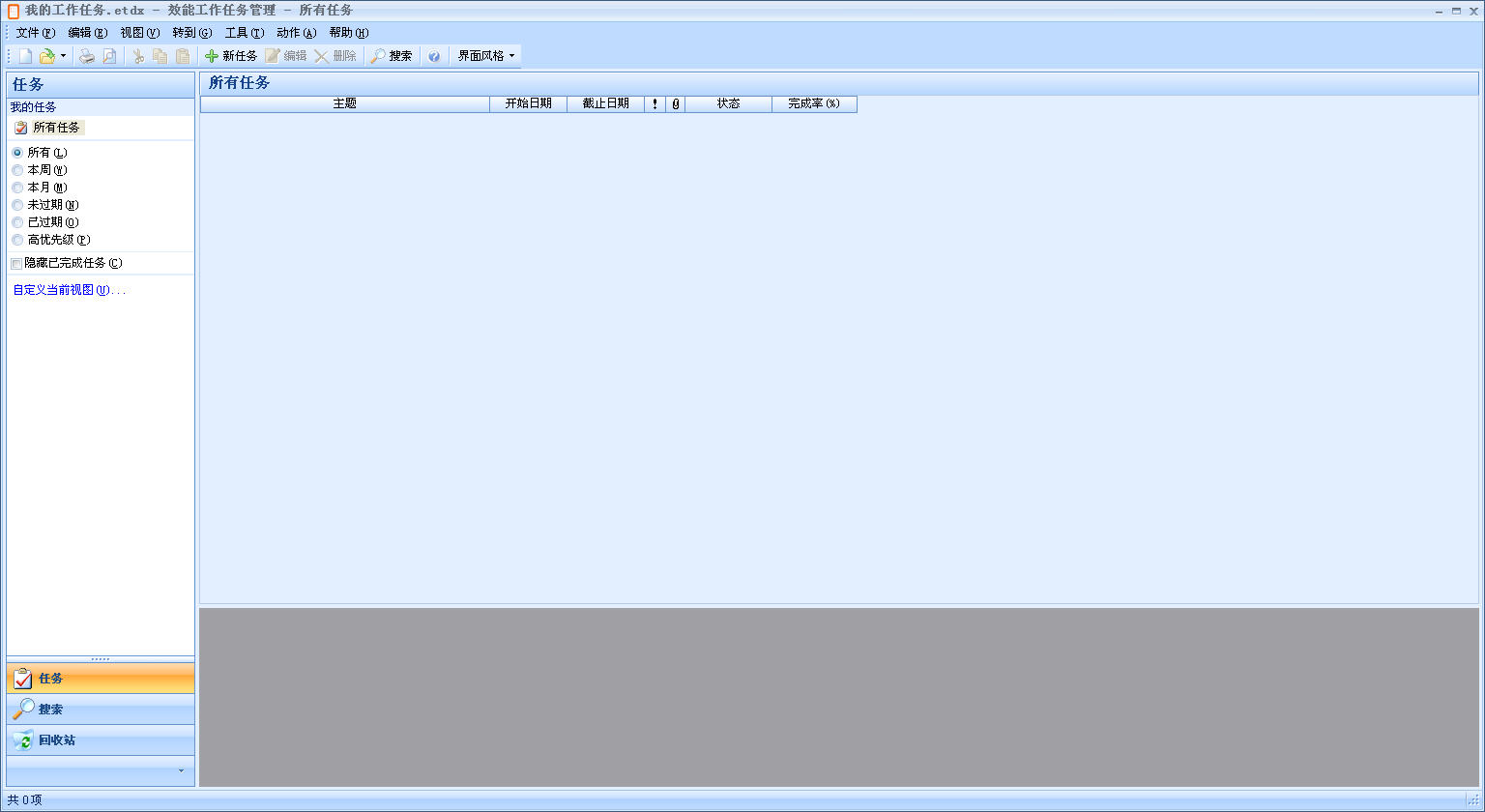Click the print icon in toolbar
Screen dimensions: 1485x812
point(87,56)
